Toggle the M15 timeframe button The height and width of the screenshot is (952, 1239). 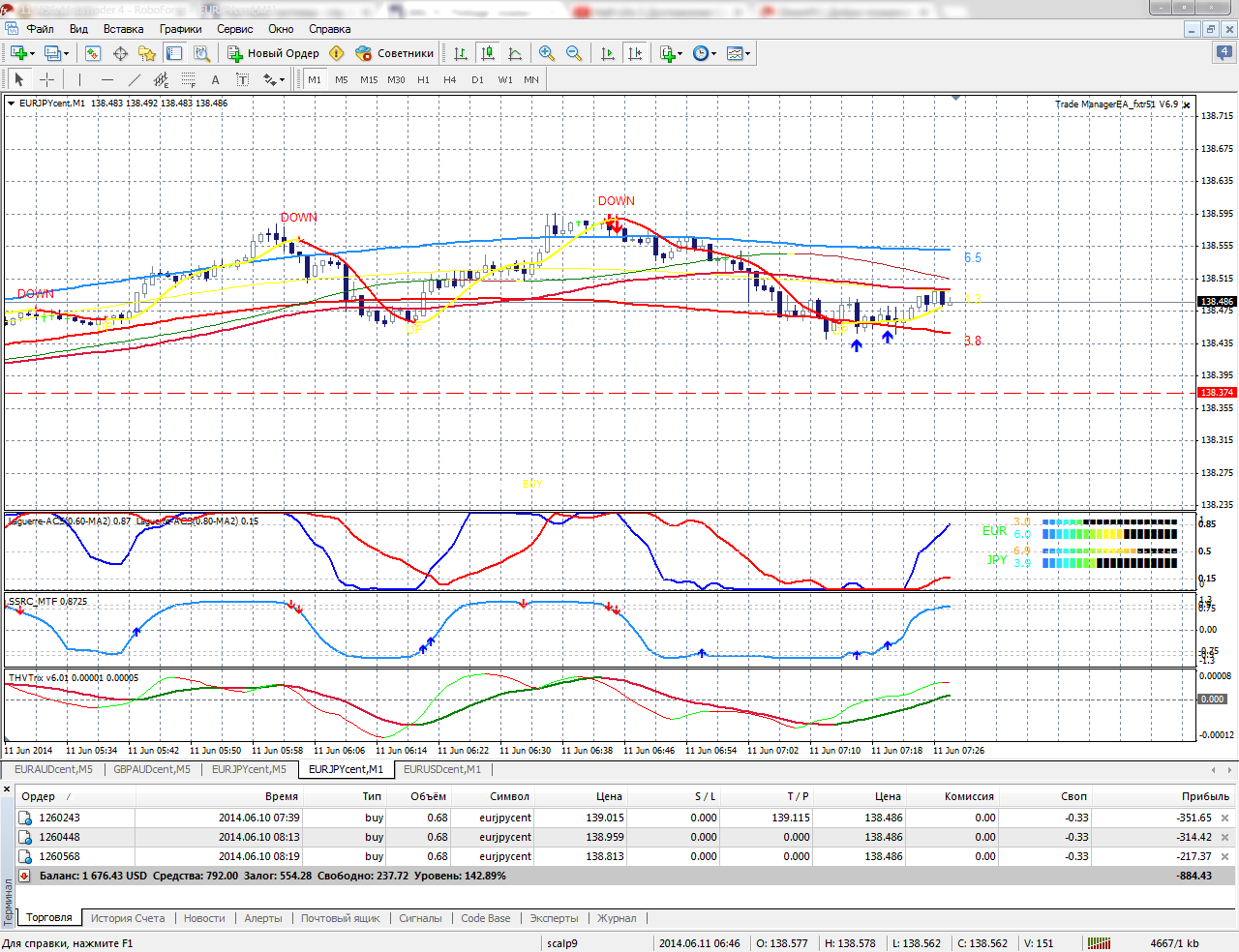tap(369, 79)
